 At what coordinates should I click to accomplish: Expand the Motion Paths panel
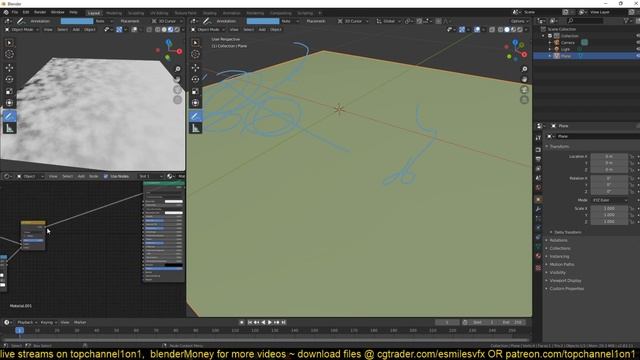(561, 264)
